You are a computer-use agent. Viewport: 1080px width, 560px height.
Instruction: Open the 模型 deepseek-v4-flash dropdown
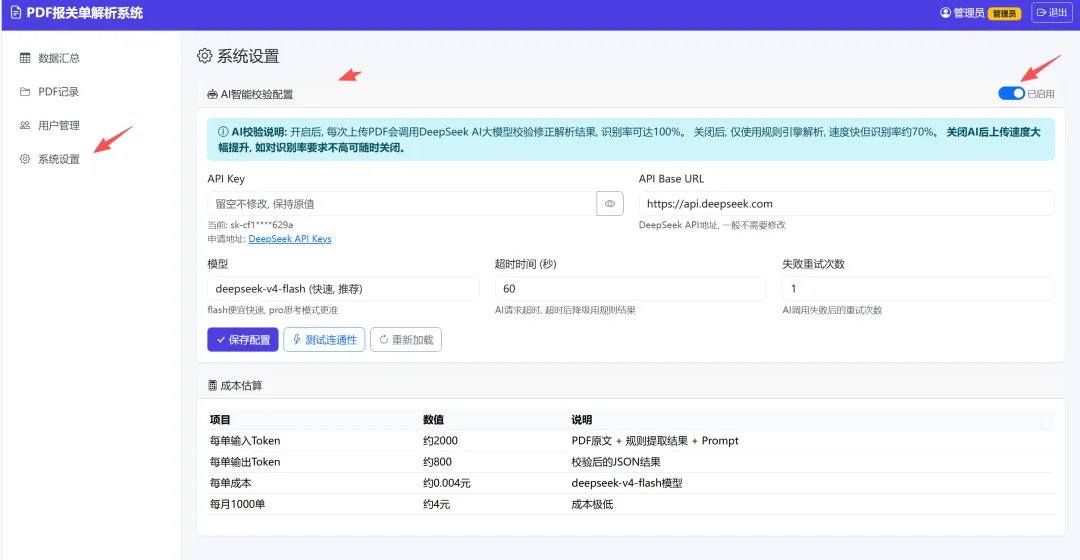coord(343,289)
